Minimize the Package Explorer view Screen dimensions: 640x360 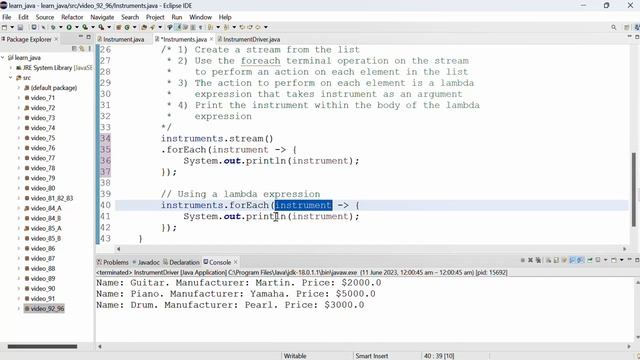pyautogui.click(x=80, y=37)
